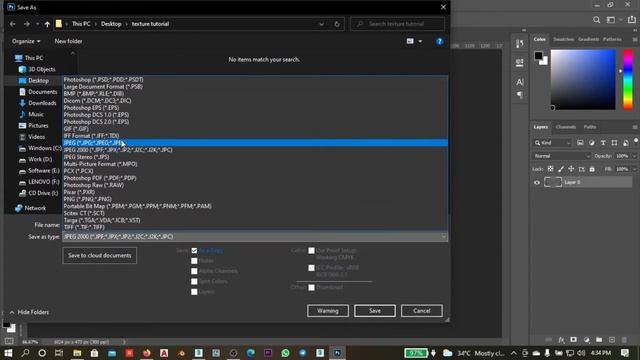Expand the address bar history dropdown
The height and width of the screenshot is (360, 640).
(x=321, y=24)
